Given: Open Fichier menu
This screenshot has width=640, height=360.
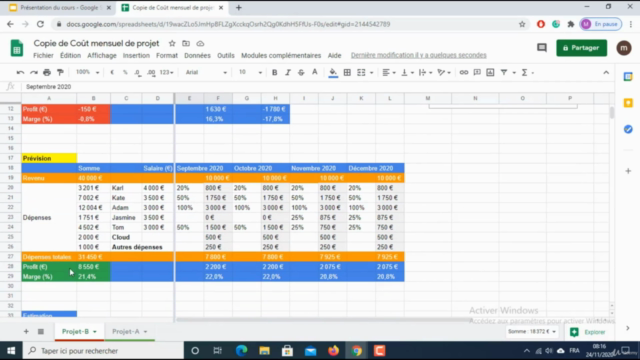Looking at the screenshot, I should point(43,56).
